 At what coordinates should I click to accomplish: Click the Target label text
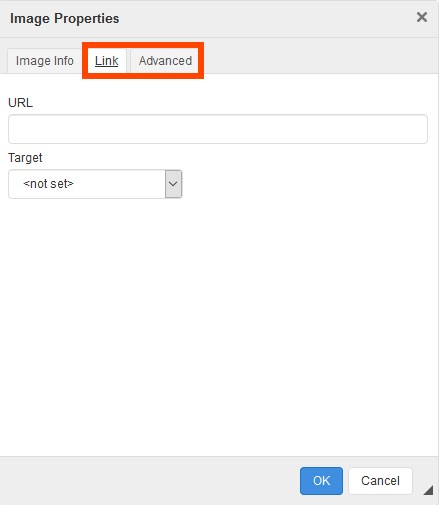25,158
